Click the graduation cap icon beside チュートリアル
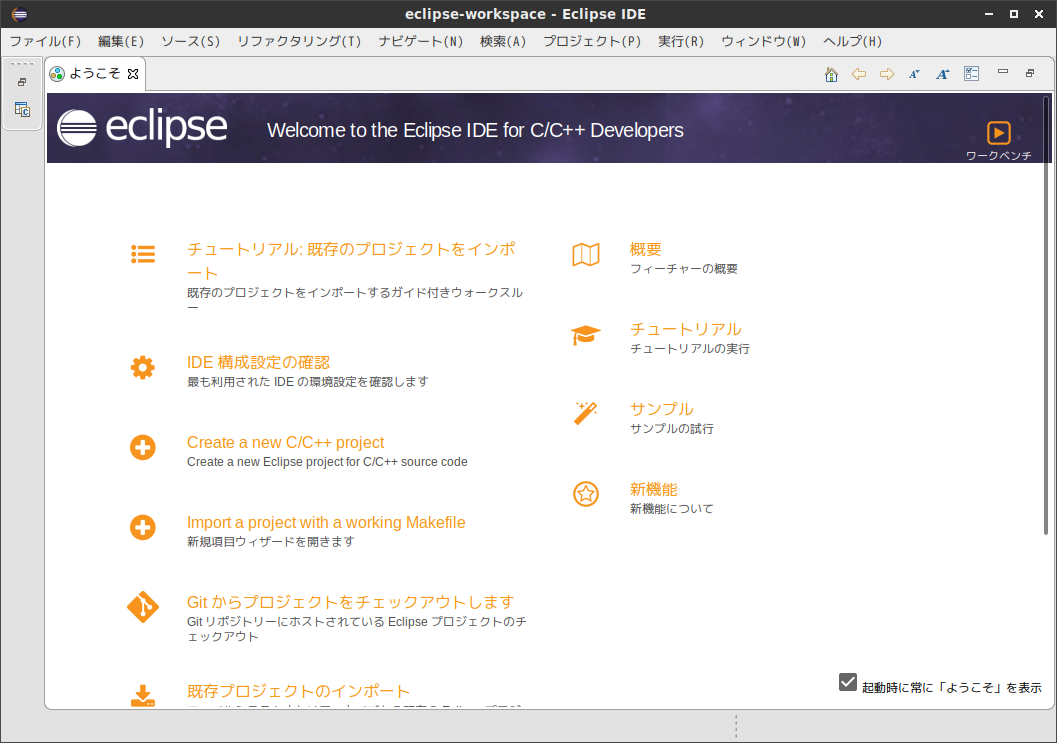 [586, 335]
